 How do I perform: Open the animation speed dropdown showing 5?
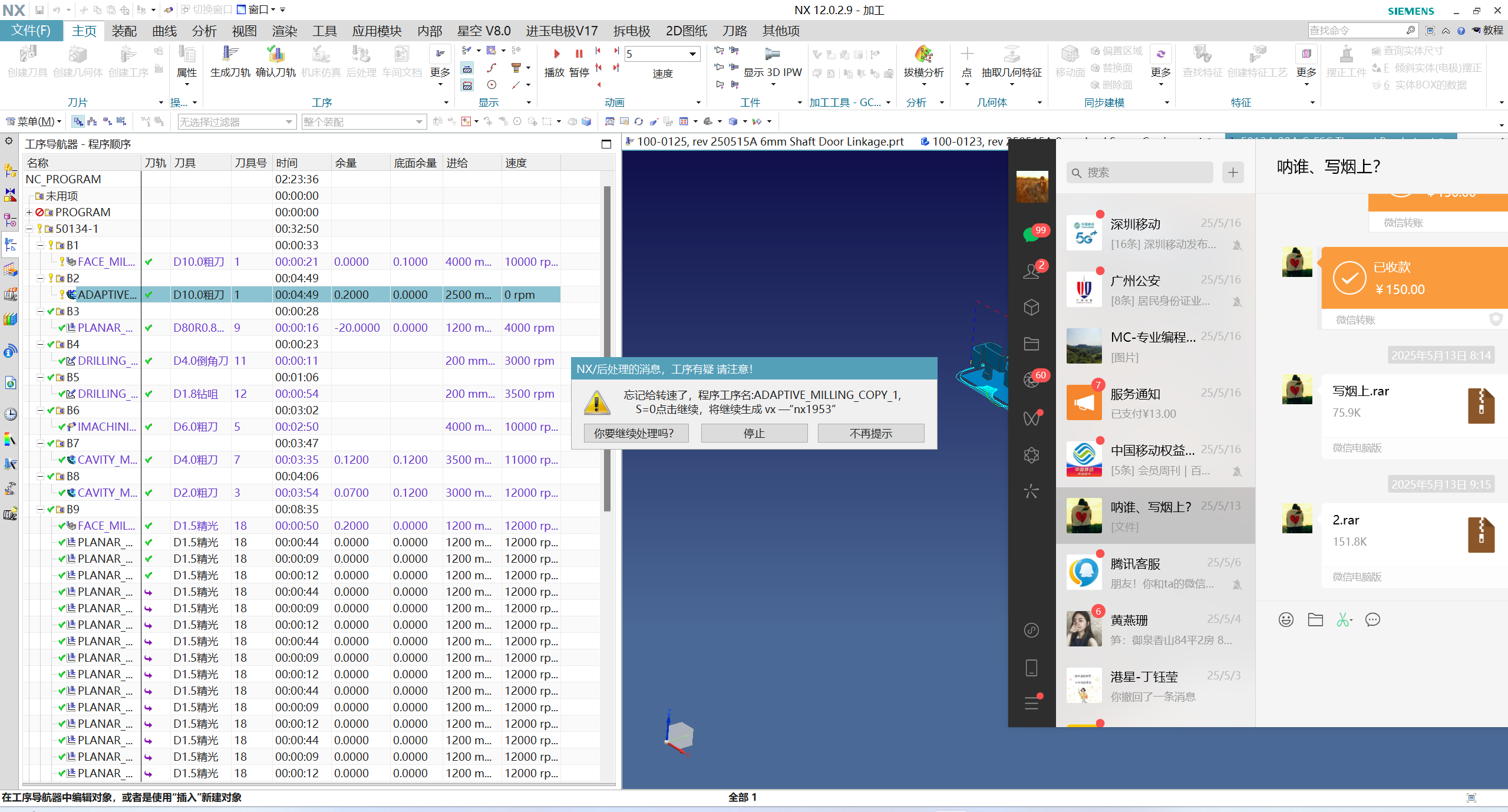click(x=692, y=54)
